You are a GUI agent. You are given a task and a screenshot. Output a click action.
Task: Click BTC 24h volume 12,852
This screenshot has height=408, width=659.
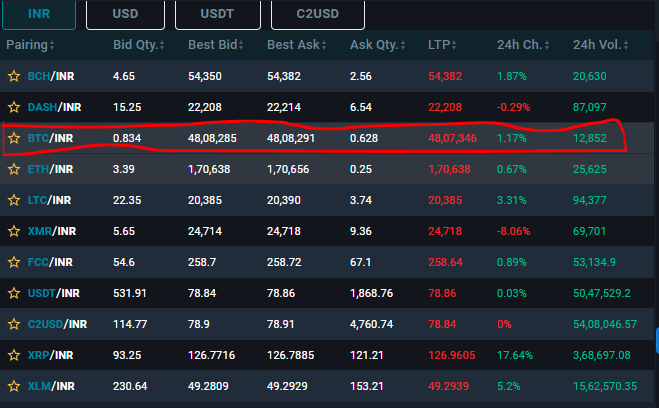pos(590,138)
